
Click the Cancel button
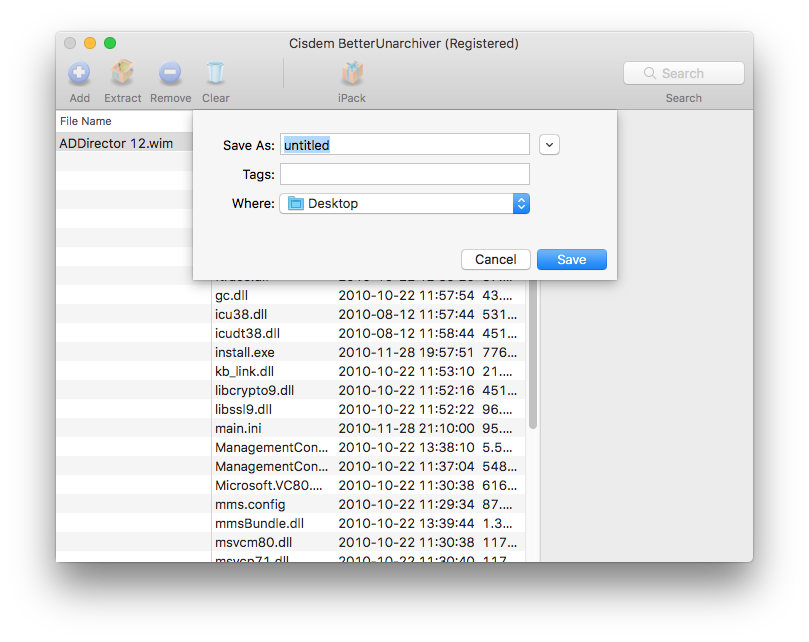[x=495, y=259]
